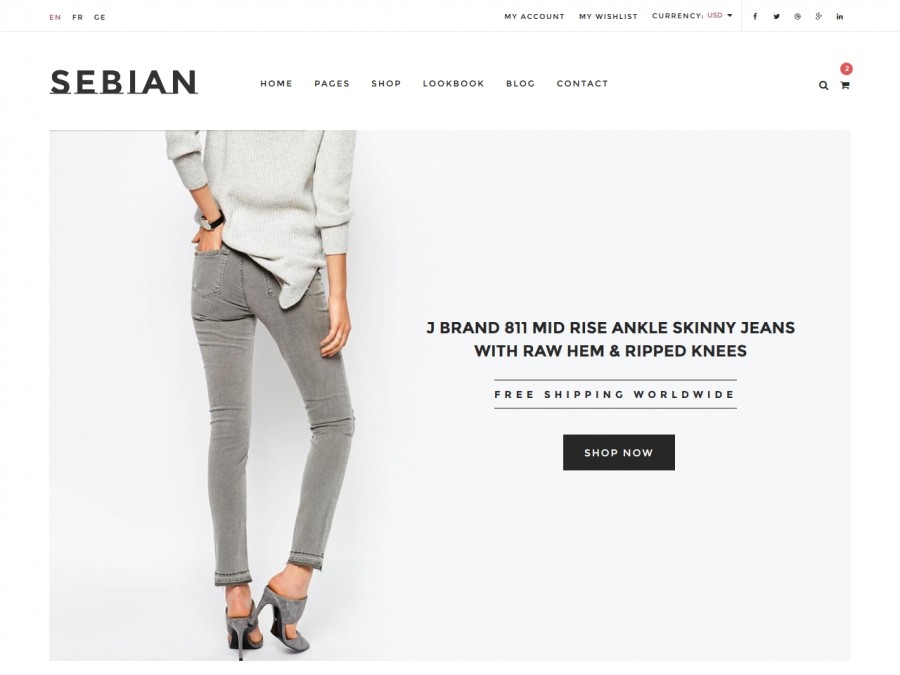Image resolution: width=900 pixels, height=675 pixels.
Task: Switch language to GE
Action: [x=100, y=17]
